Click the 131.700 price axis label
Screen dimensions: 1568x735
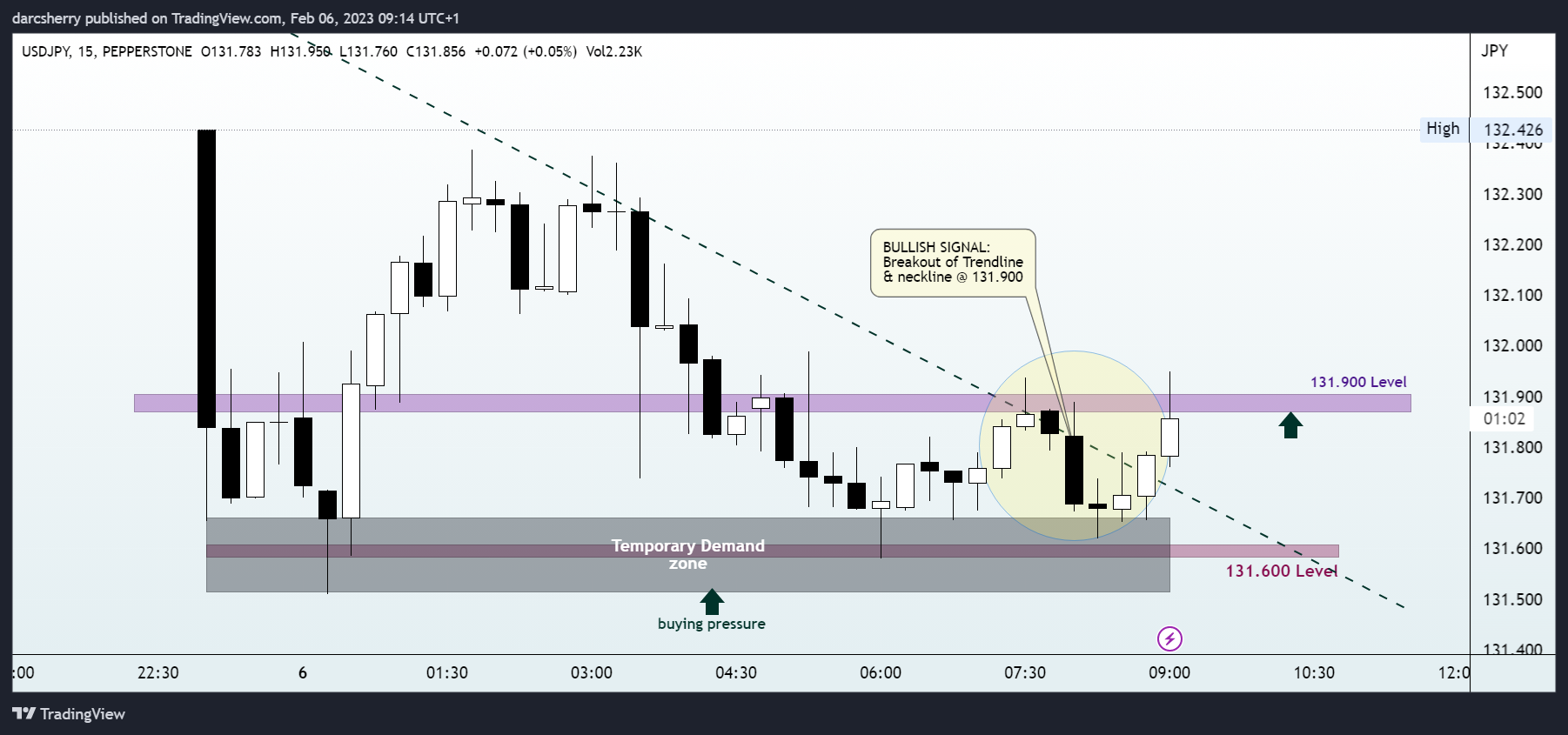pos(1512,498)
